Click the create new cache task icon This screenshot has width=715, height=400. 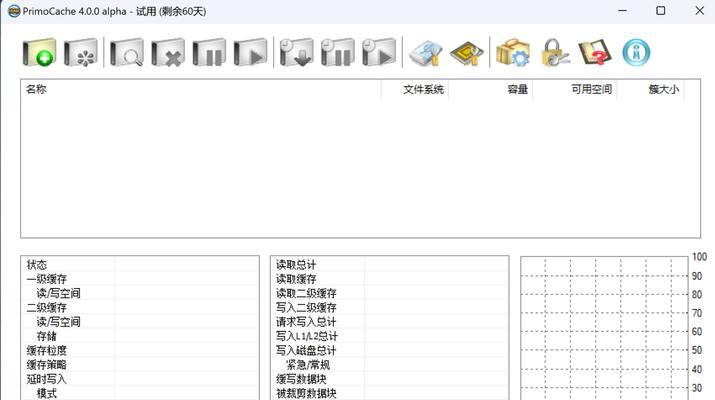[39, 52]
